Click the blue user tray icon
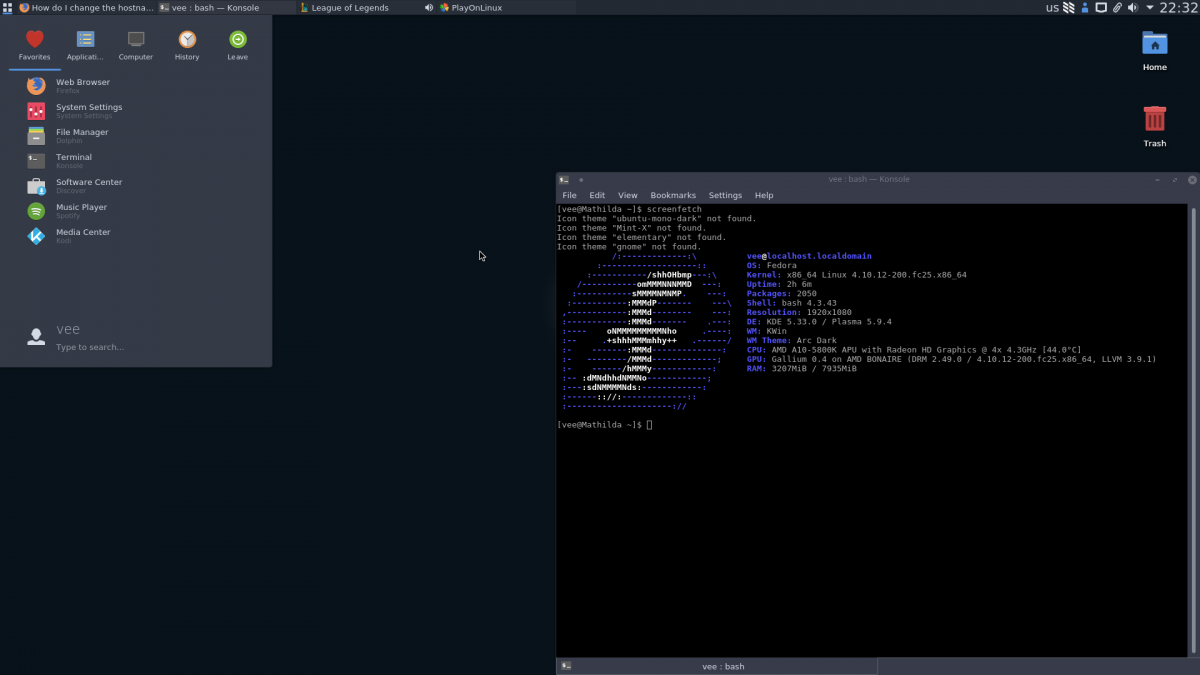1200x675 pixels. pyautogui.click(x=1084, y=8)
